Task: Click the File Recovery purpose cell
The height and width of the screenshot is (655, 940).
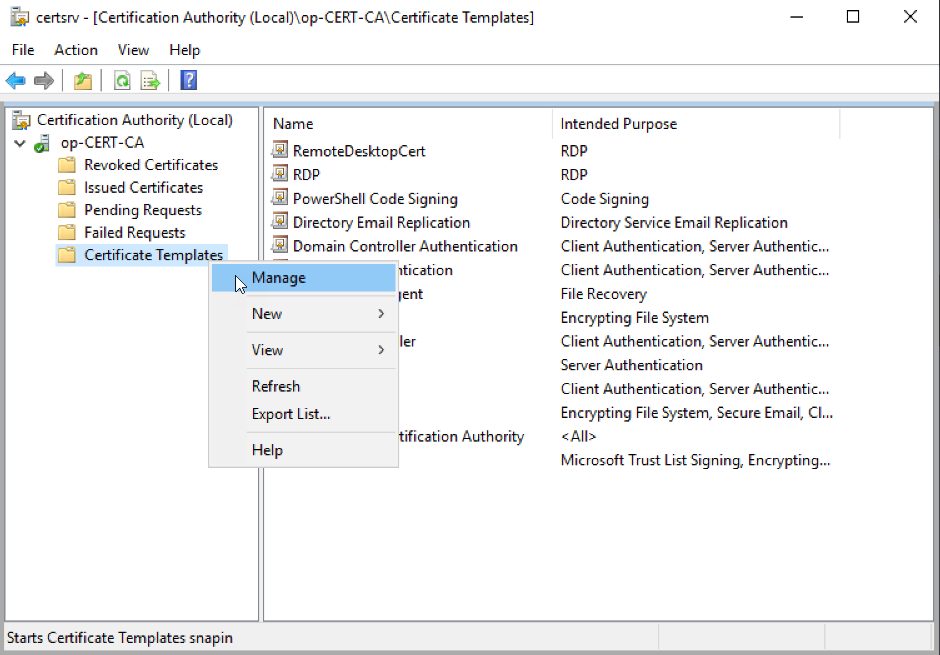Action: pos(604,294)
